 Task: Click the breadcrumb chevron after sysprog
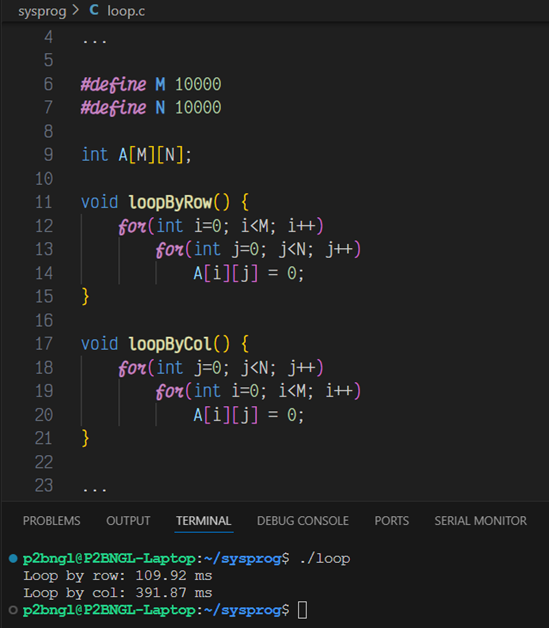(76, 10)
